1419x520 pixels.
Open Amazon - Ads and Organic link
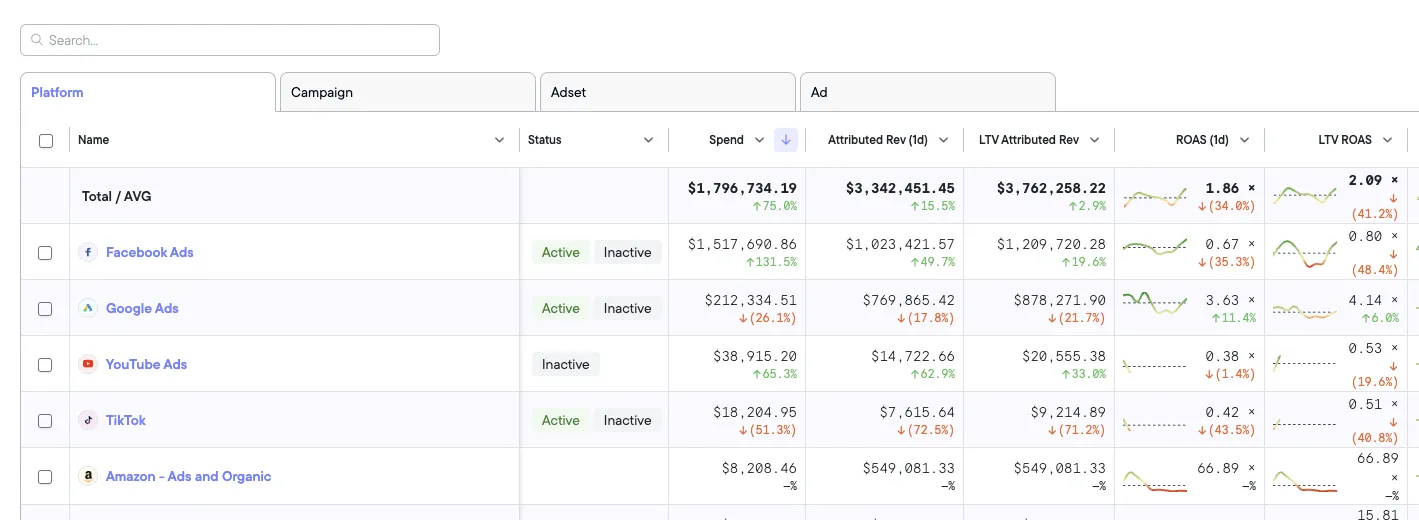[x=188, y=476]
